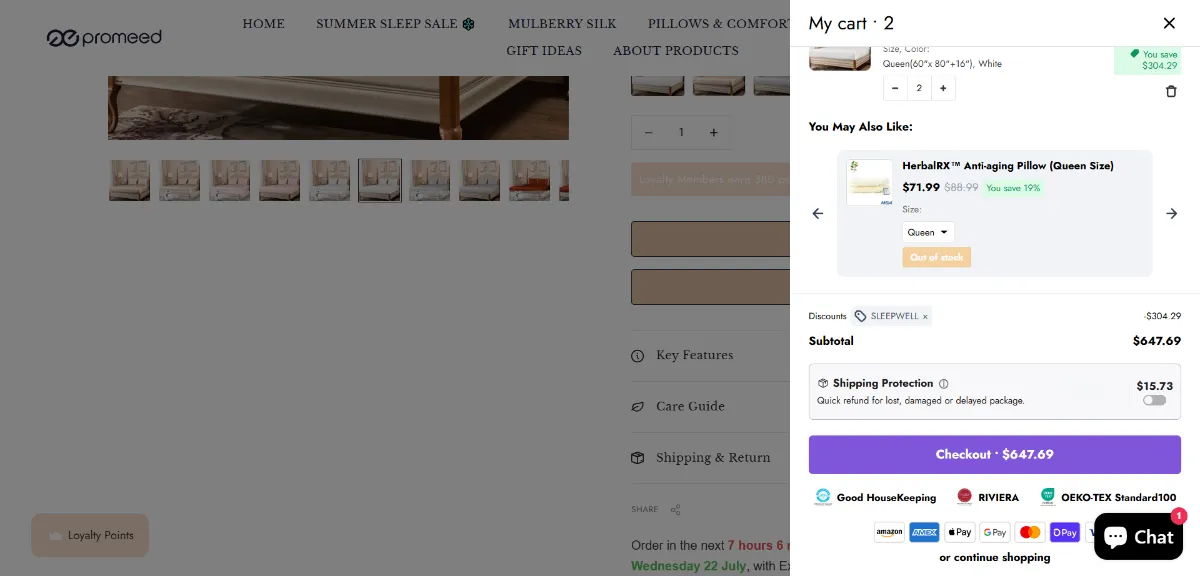Click the Amazon Pay payment icon
The width and height of the screenshot is (1200, 576).
pyautogui.click(x=889, y=532)
